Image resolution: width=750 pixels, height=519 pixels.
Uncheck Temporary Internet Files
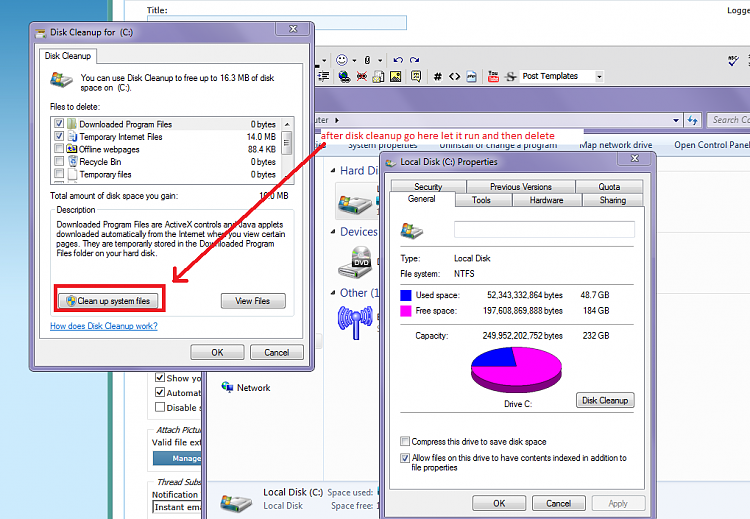click(59, 136)
